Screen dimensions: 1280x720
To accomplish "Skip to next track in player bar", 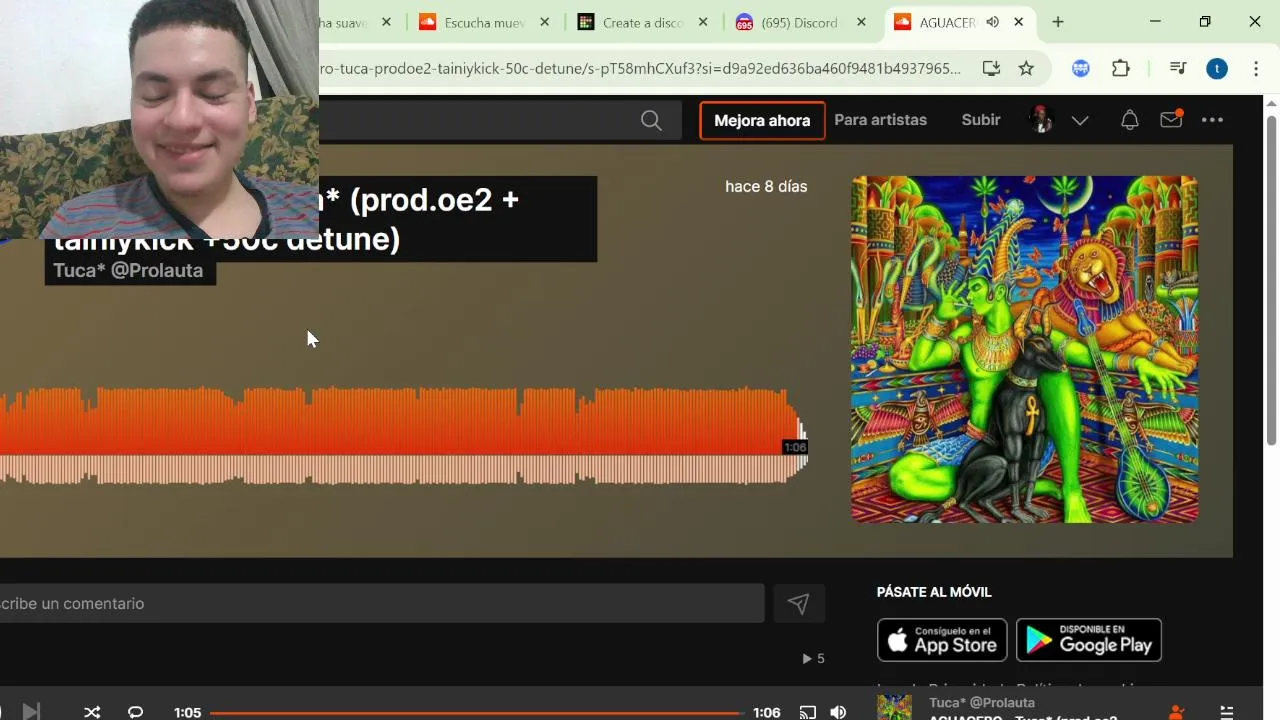I will click(x=31, y=712).
